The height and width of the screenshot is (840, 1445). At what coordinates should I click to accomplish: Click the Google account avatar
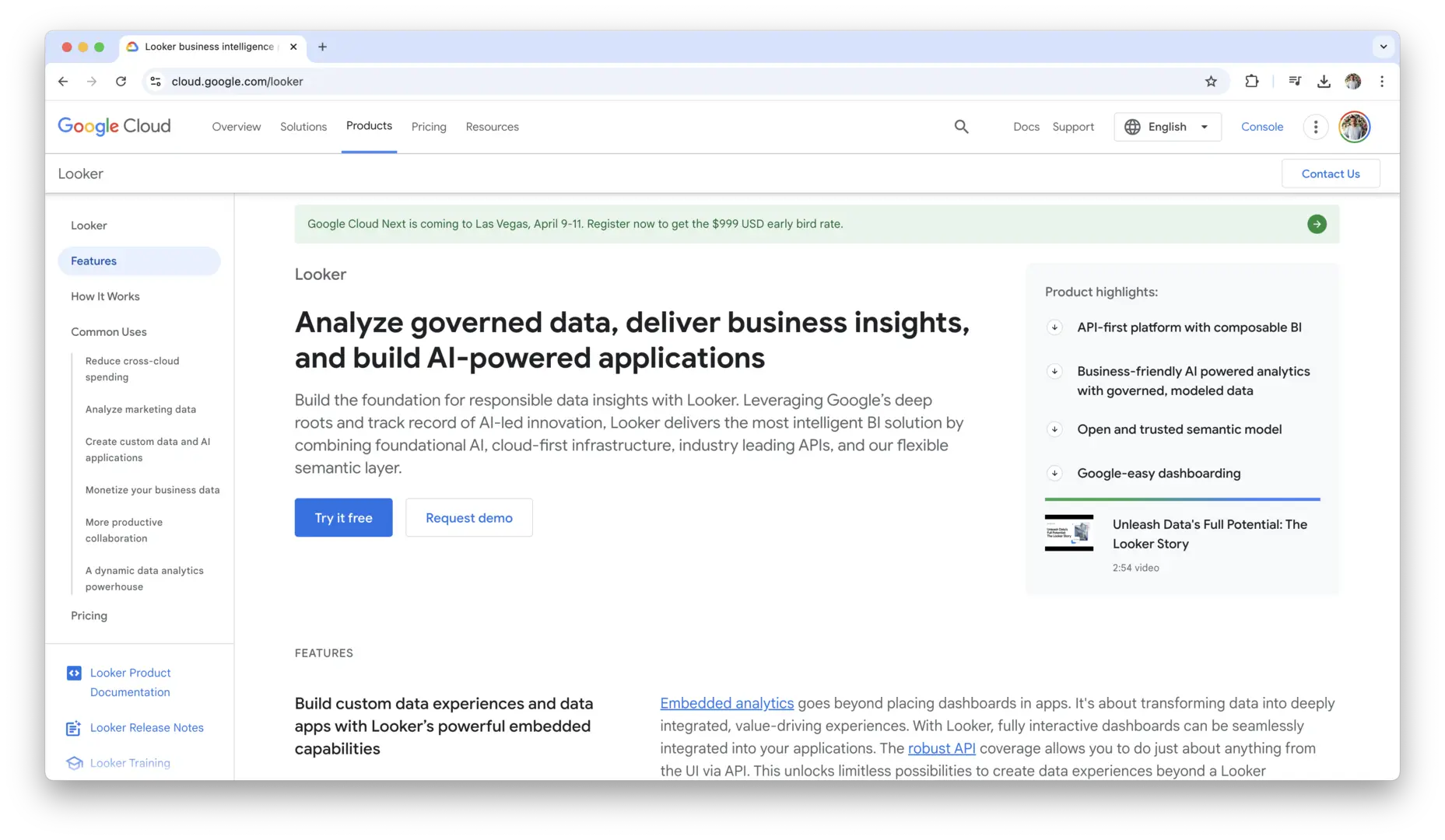click(1355, 127)
